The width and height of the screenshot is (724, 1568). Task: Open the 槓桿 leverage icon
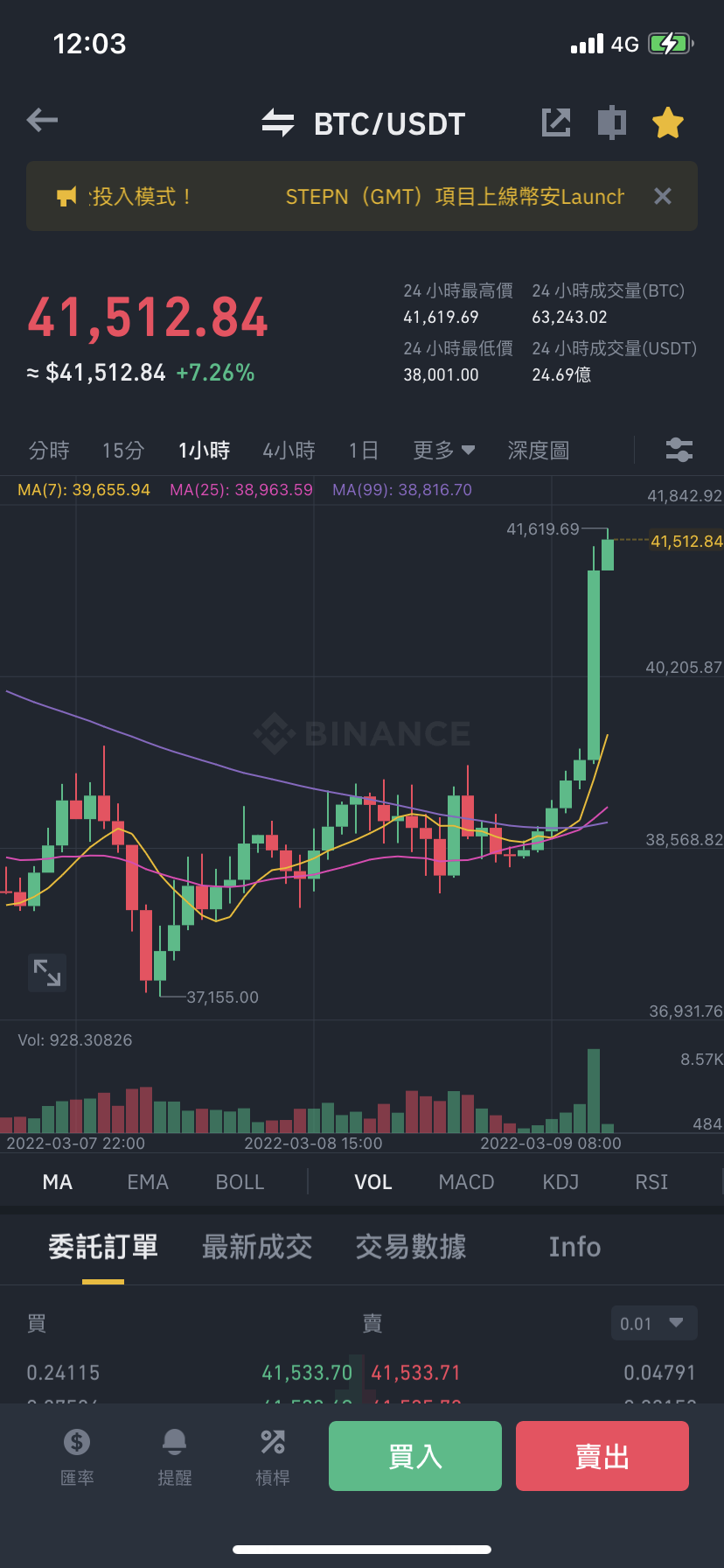[273, 1457]
